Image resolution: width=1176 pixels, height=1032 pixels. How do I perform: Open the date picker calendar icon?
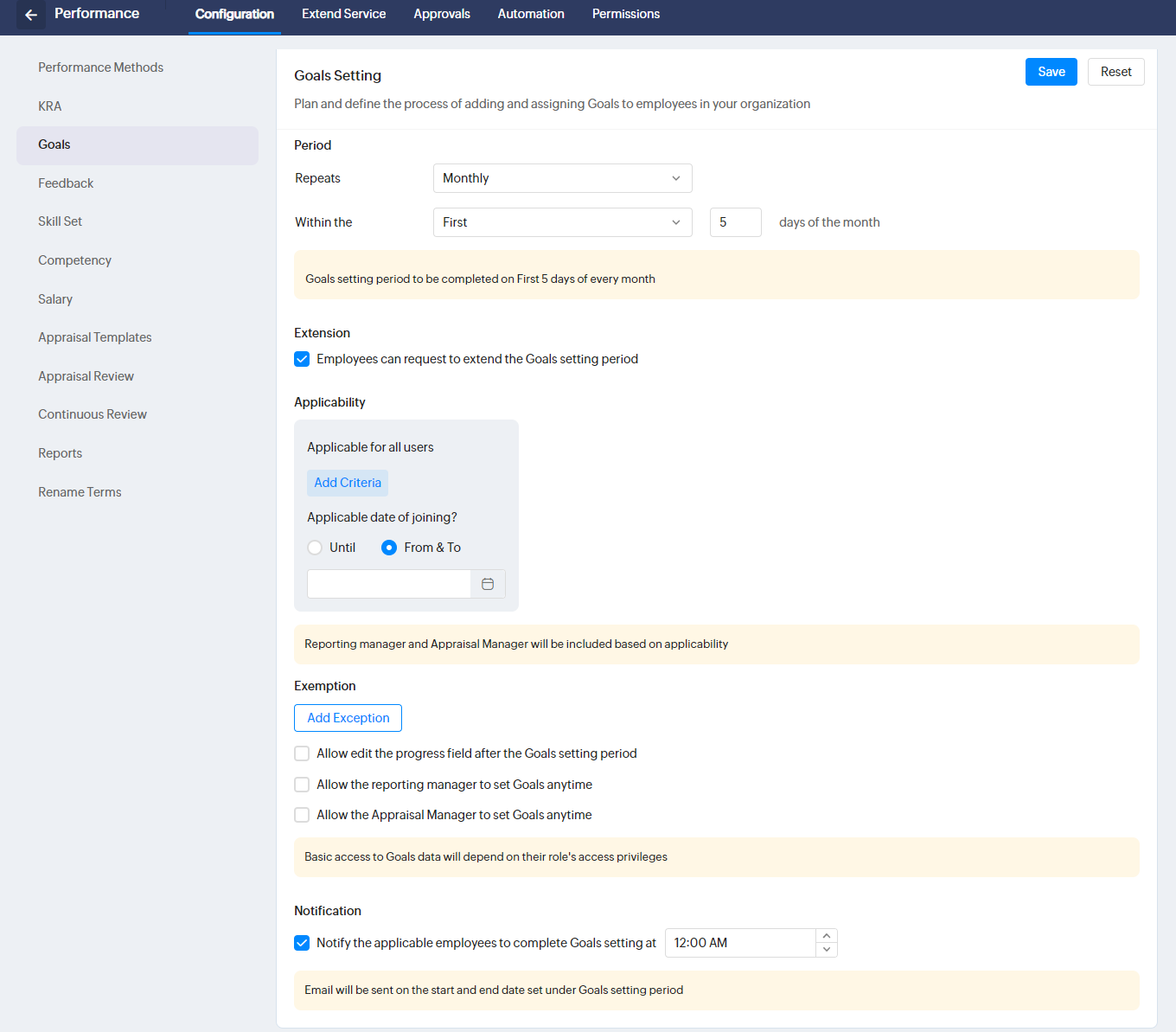point(488,584)
